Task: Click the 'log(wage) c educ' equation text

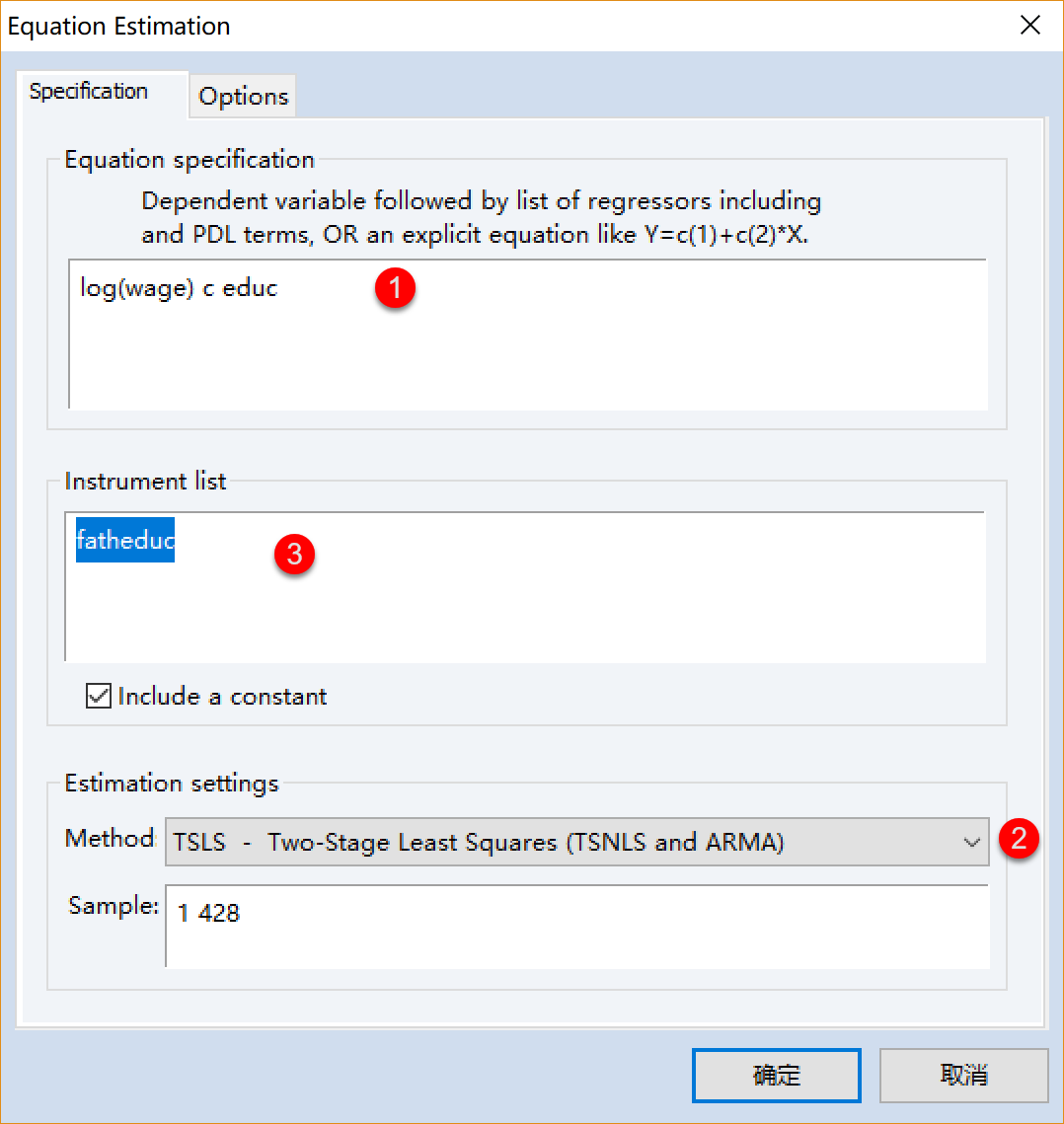Action: (x=179, y=289)
